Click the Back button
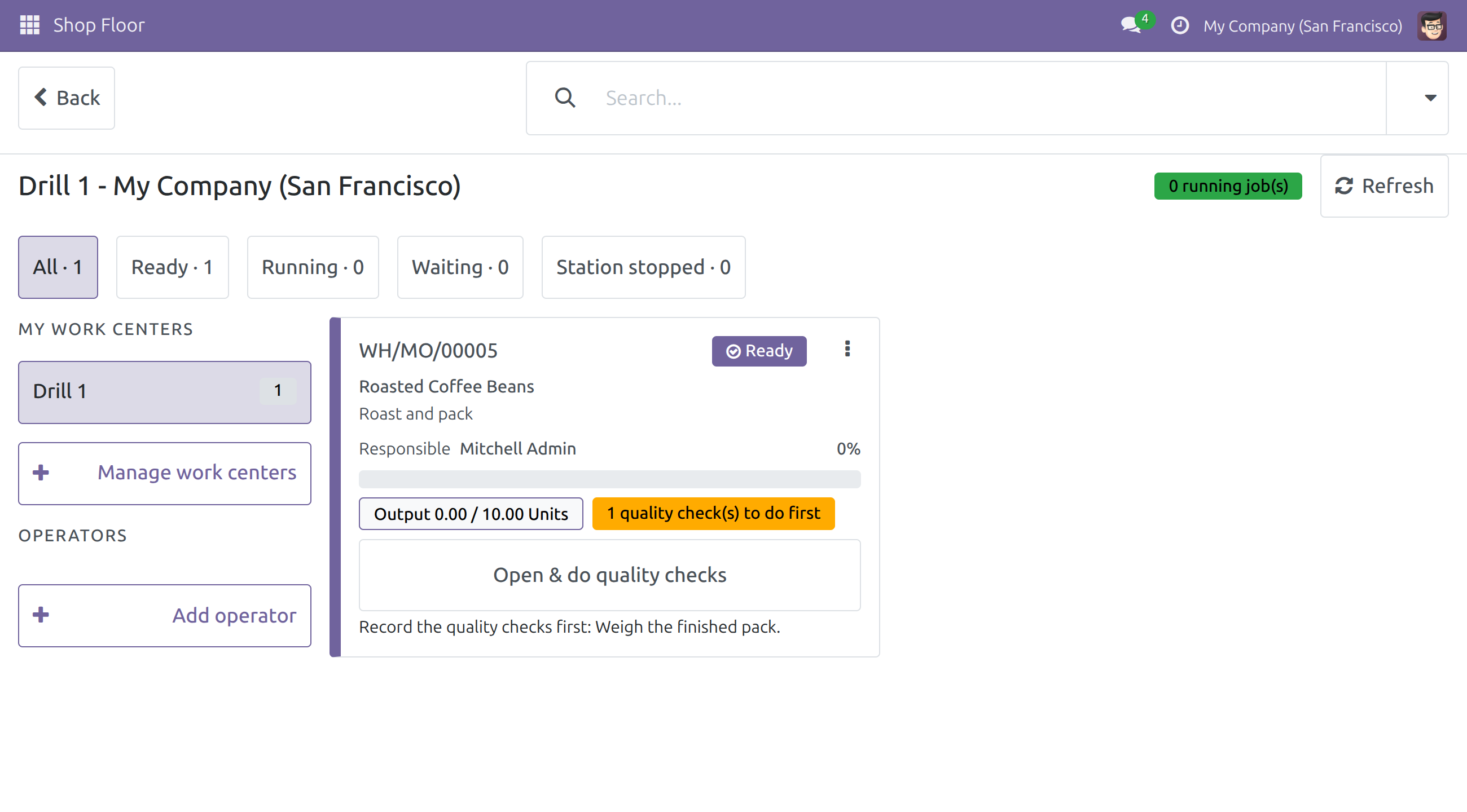Viewport: 1467px width, 812px height. tap(67, 98)
